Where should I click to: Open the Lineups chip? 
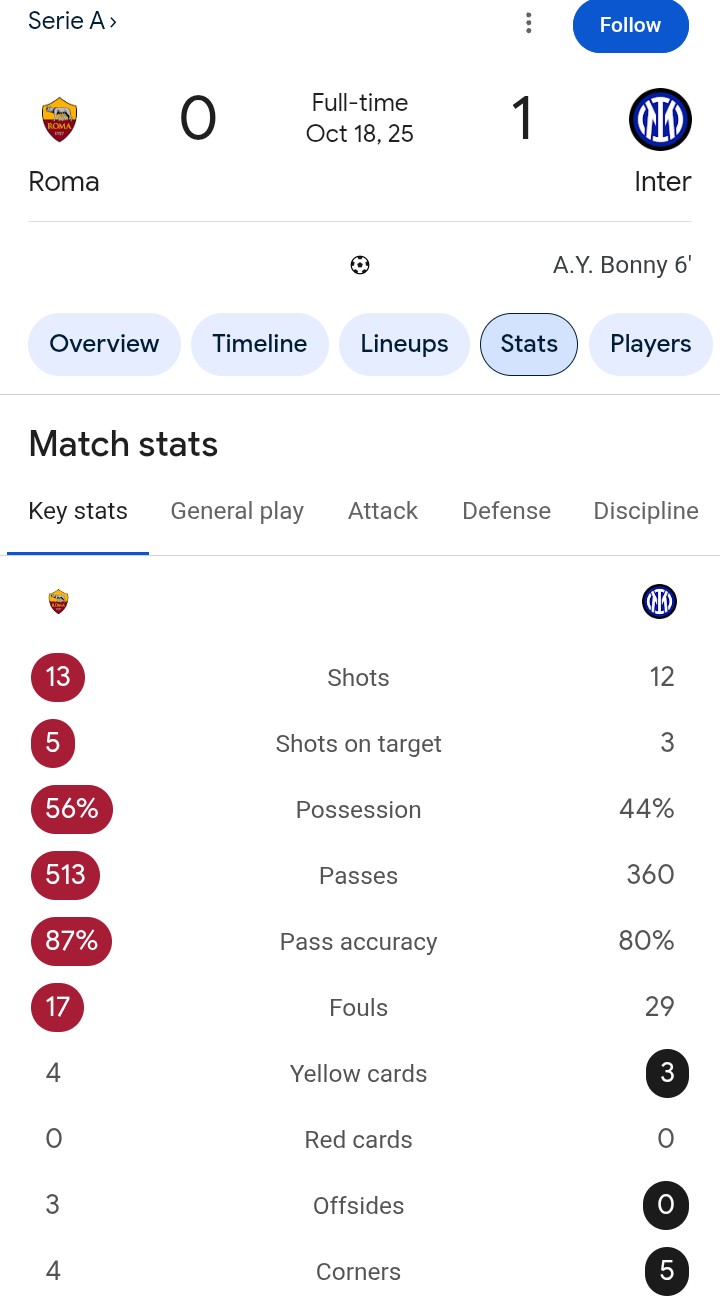click(404, 344)
